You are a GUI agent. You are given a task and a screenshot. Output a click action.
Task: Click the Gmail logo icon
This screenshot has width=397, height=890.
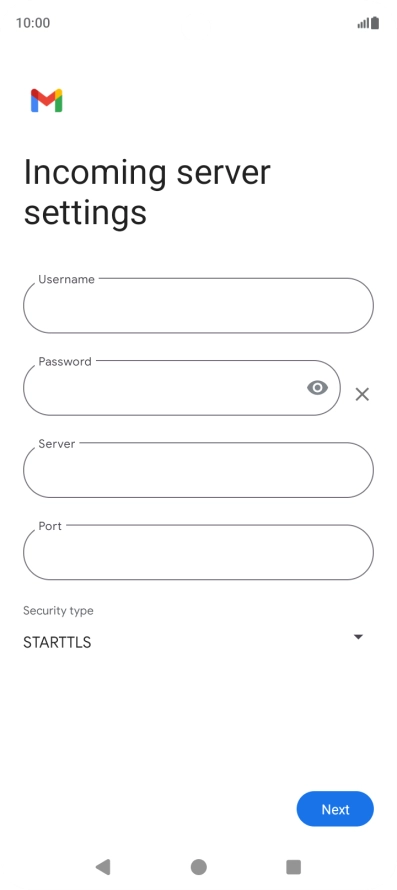click(47, 100)
